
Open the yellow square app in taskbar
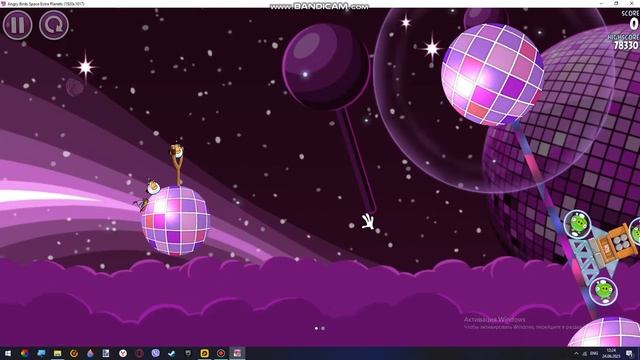tap(204, 353)
